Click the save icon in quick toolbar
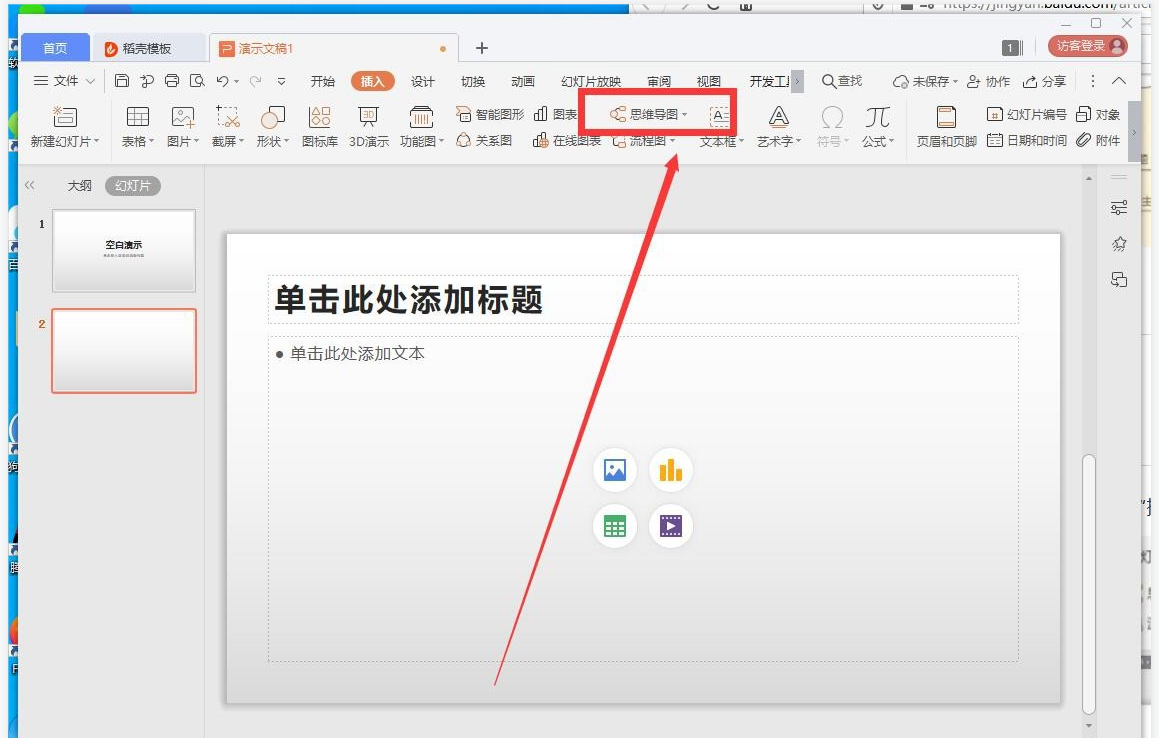Screen dimensions: 1159x738 pyautogui.click(x=122, y=81)
